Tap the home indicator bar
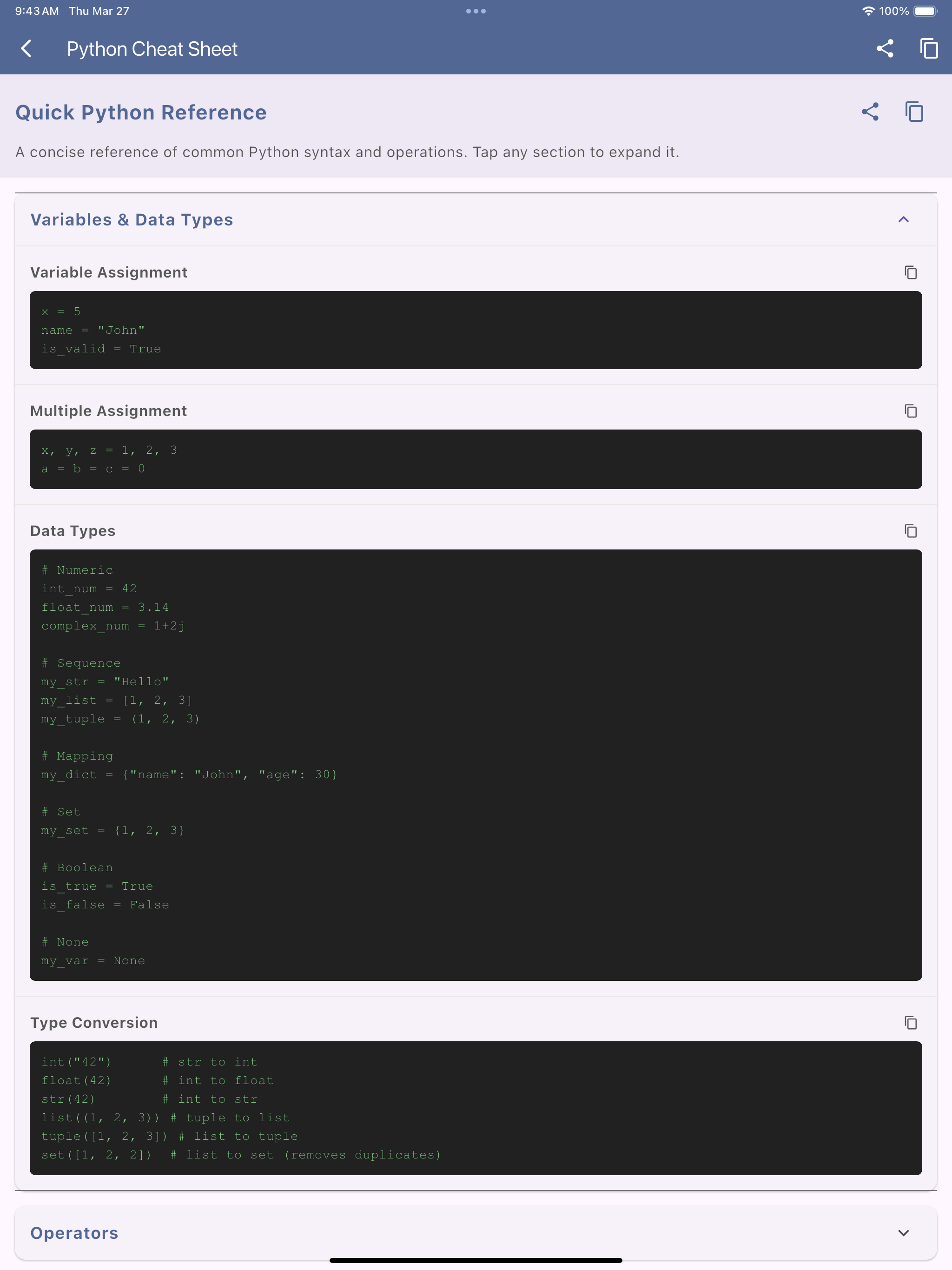 pyautogui.click(x=476, y=1260)
